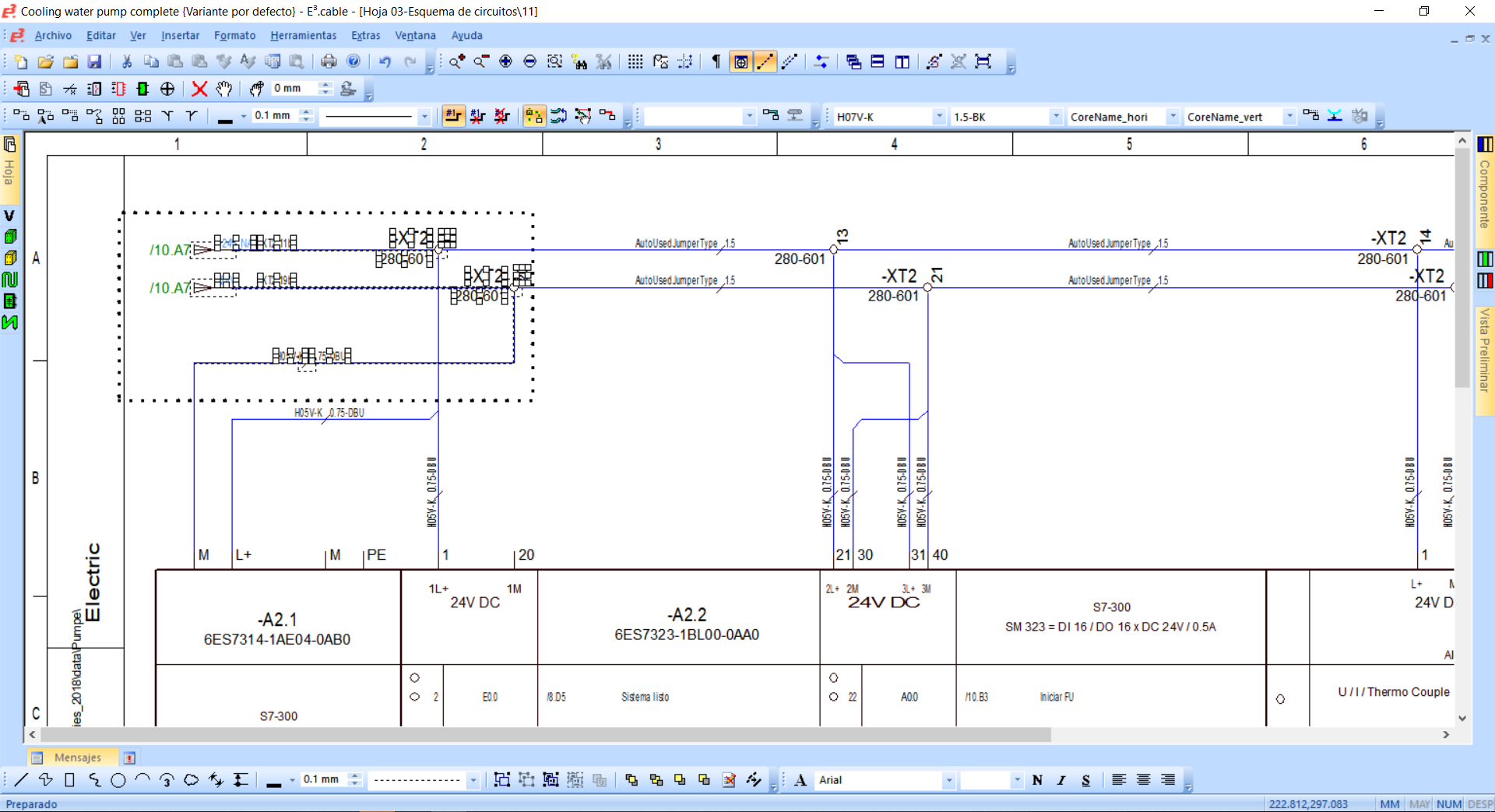Open the Editar menu
The width and height of the screenshot is (1495, 812).
[101, 36]
